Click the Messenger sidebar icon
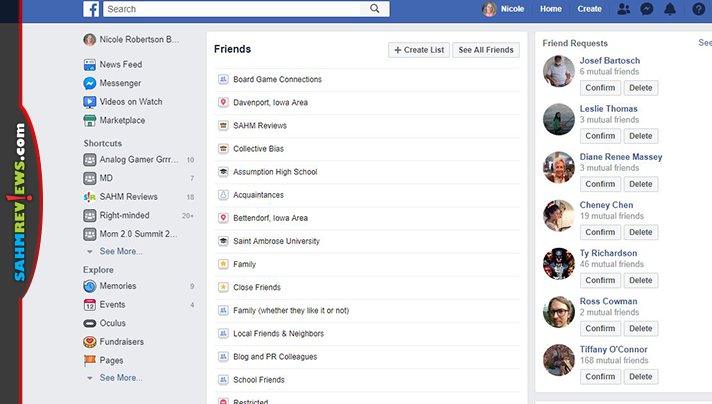The height and width of the screenshot is (404, 712). 89,83
